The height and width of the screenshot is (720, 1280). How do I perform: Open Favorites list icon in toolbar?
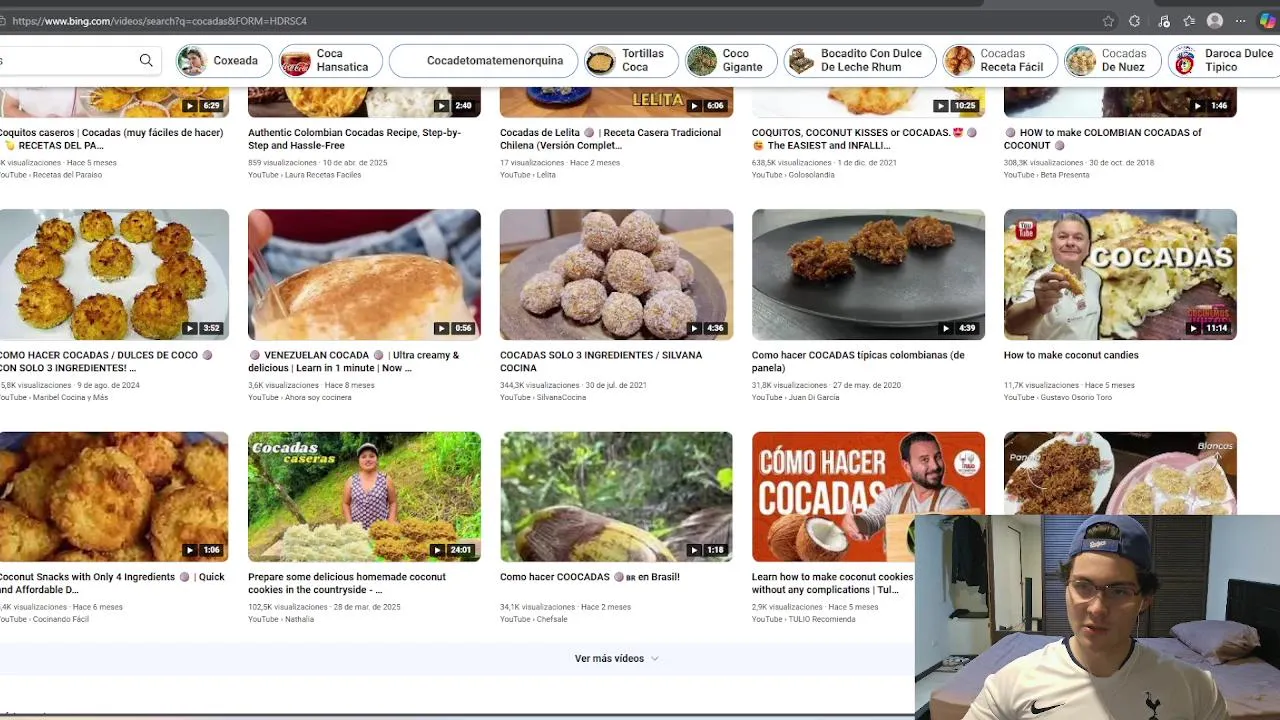pyautogui.click(x=1189, y=21)
